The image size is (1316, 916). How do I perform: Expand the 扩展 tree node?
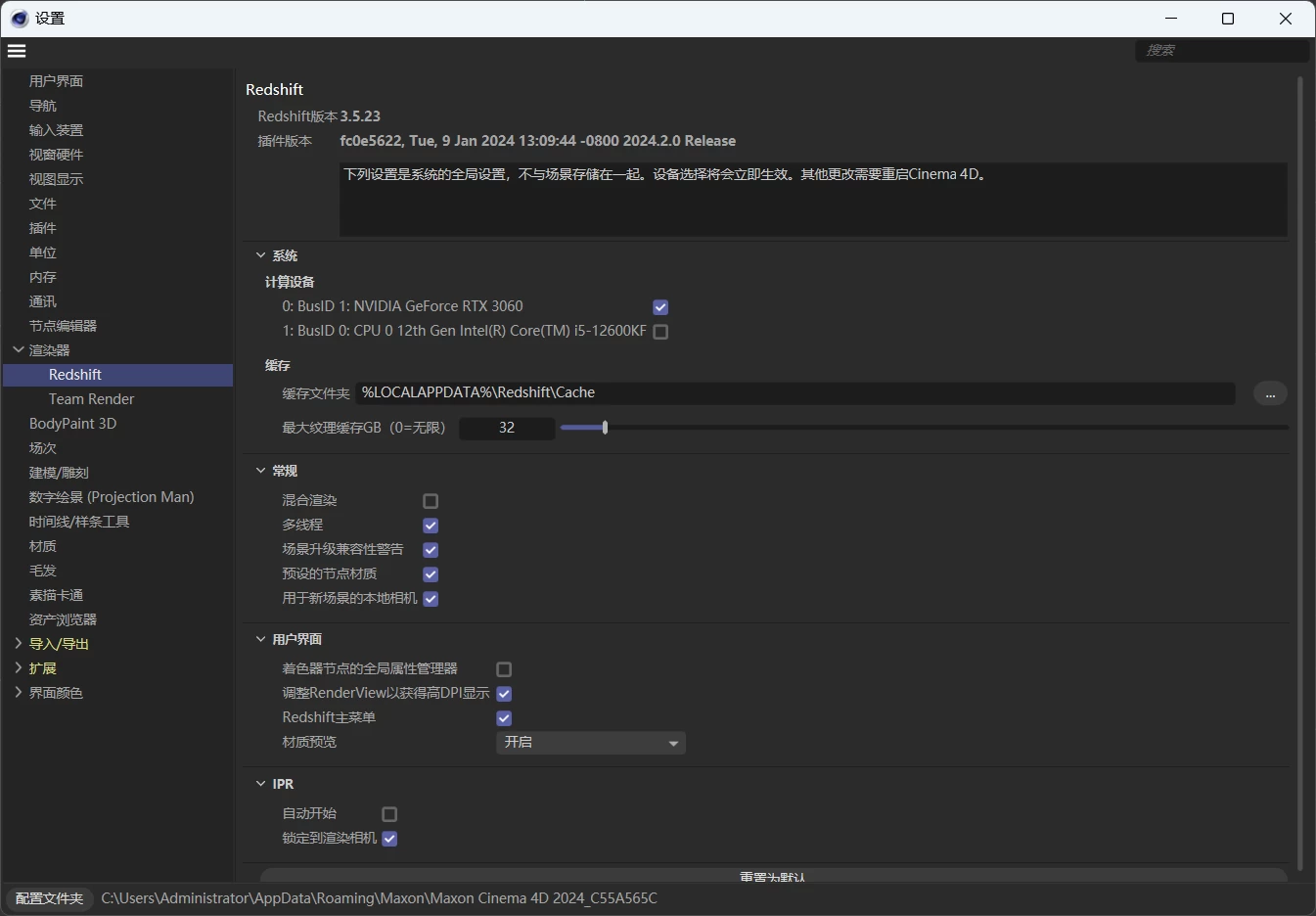[18, 667]
